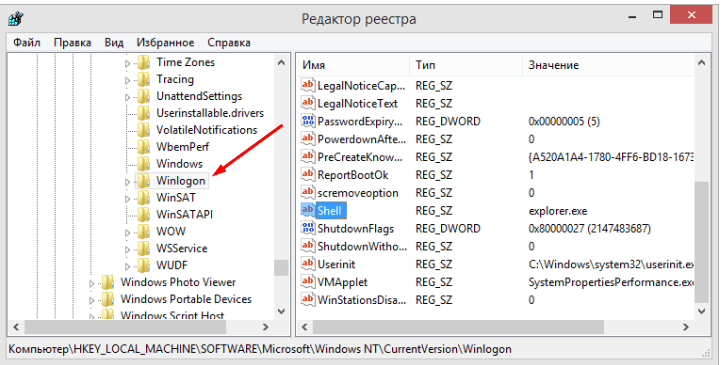Click the string icon beside LegalNoticeCap
Image resolution: width=721 pixels, height=365 pixels.
[x=308, y=85]
